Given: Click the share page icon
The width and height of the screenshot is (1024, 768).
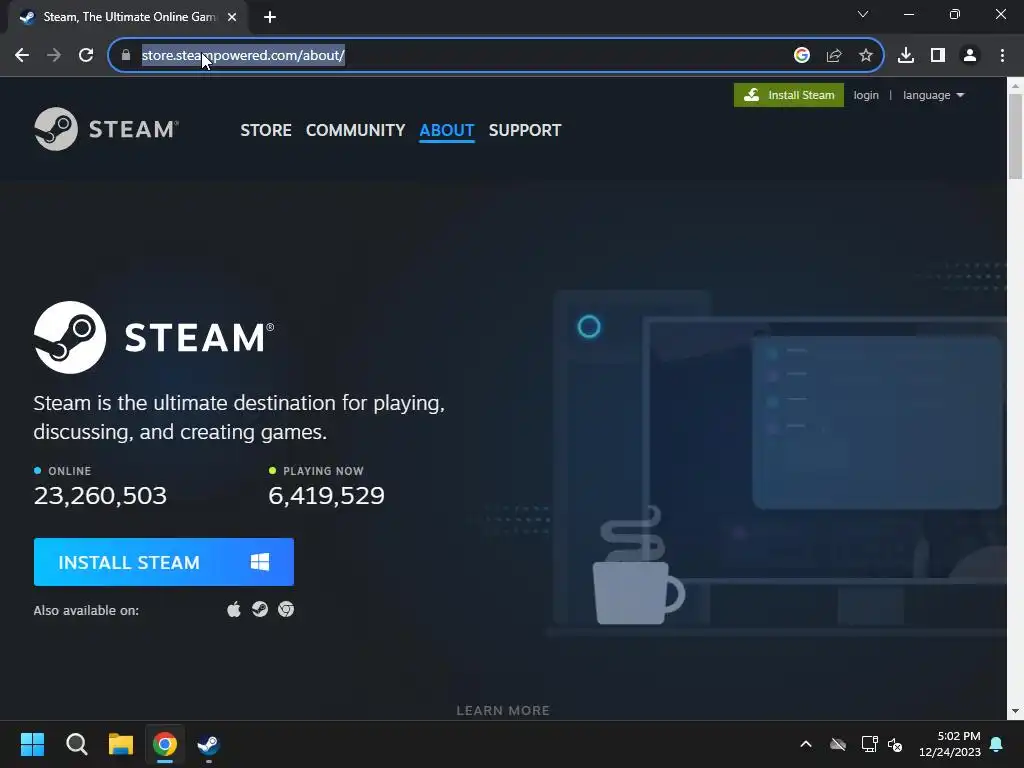Looking at the screenshot, I should 834,56.
